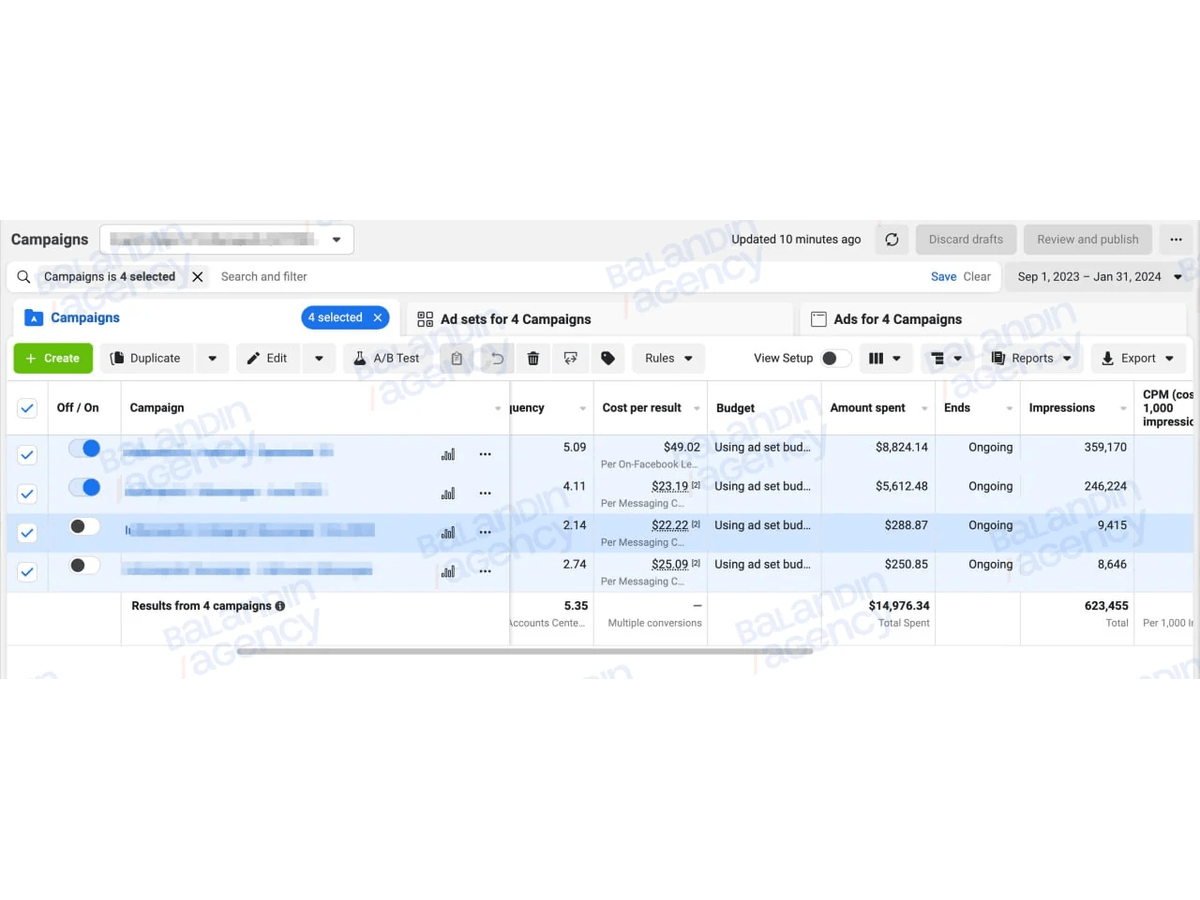Click the tag label icon
1200x900 pixels.
pyautogui.click(x=608, y=358)
